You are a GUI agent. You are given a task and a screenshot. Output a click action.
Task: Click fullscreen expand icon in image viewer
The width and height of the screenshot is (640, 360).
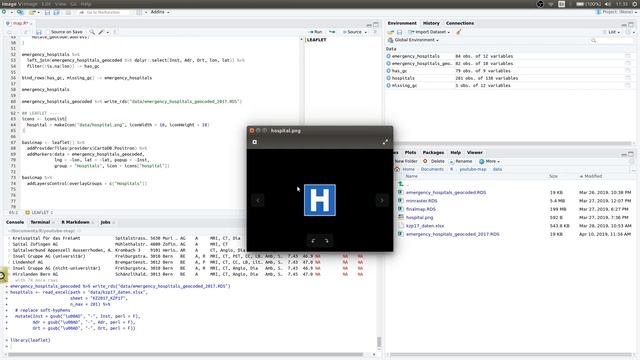pyautogui.click(x=385, y=142)
